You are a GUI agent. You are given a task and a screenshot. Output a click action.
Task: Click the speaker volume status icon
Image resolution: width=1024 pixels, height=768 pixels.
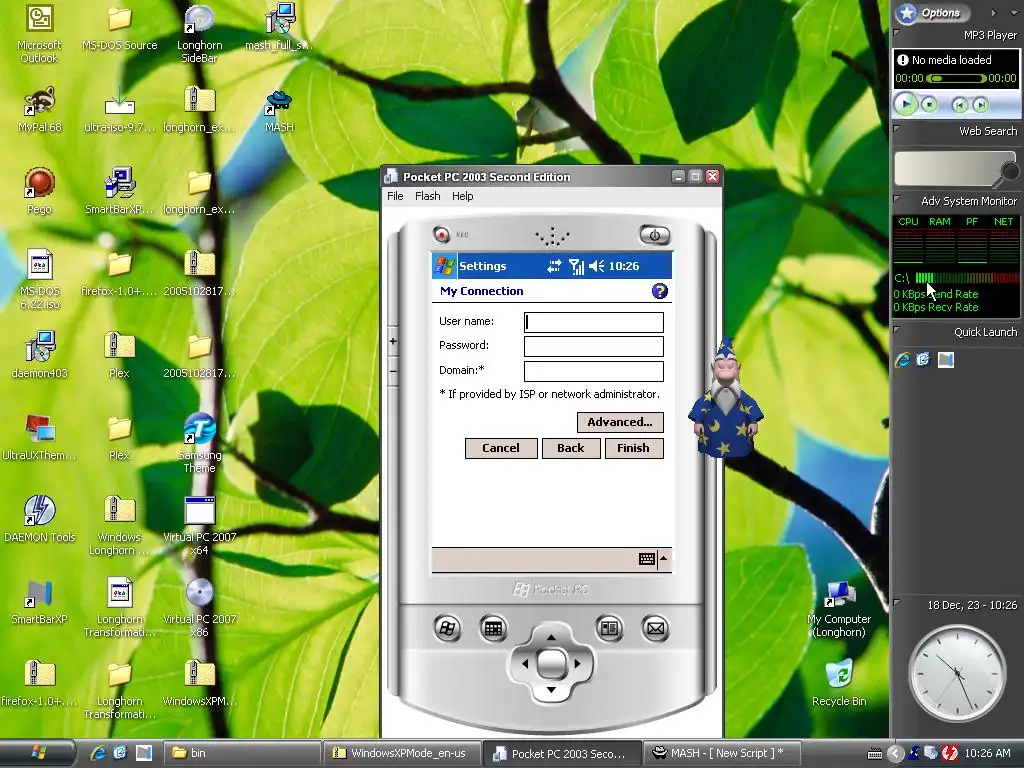(x=596, y=266)
